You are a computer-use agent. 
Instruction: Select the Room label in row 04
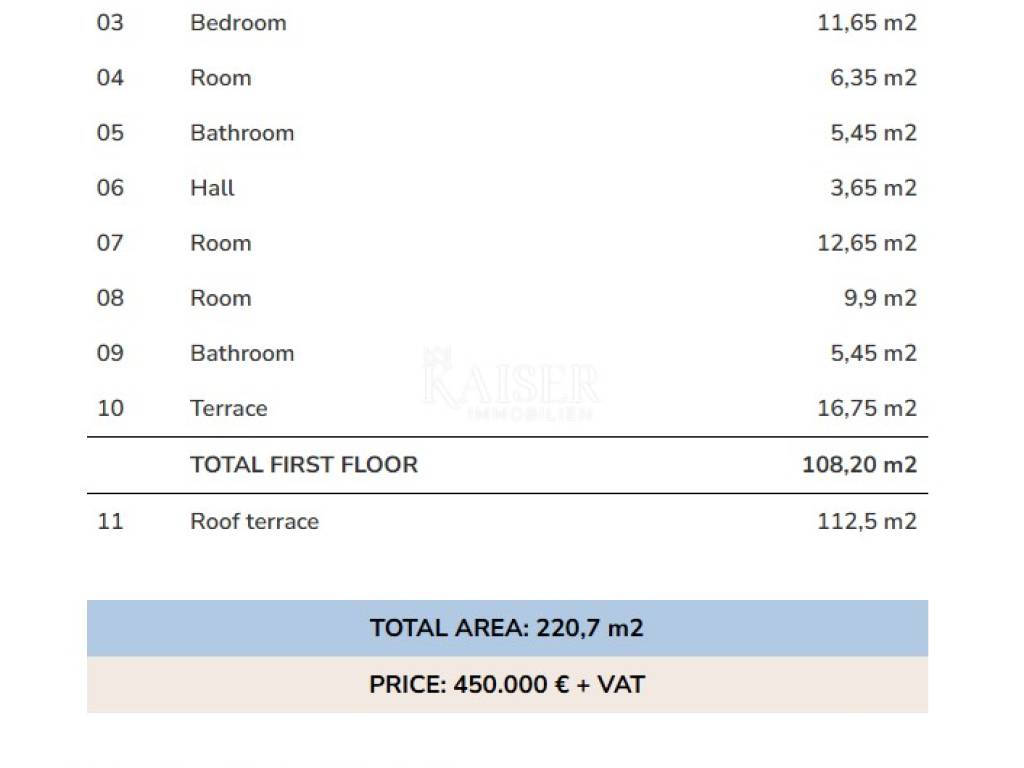[221, 78]
